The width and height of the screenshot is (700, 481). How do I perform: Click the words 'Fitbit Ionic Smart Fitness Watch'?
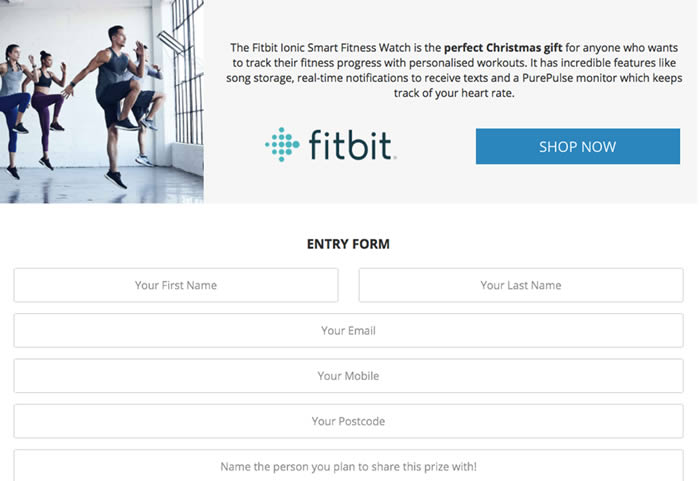tap(331, 48)
